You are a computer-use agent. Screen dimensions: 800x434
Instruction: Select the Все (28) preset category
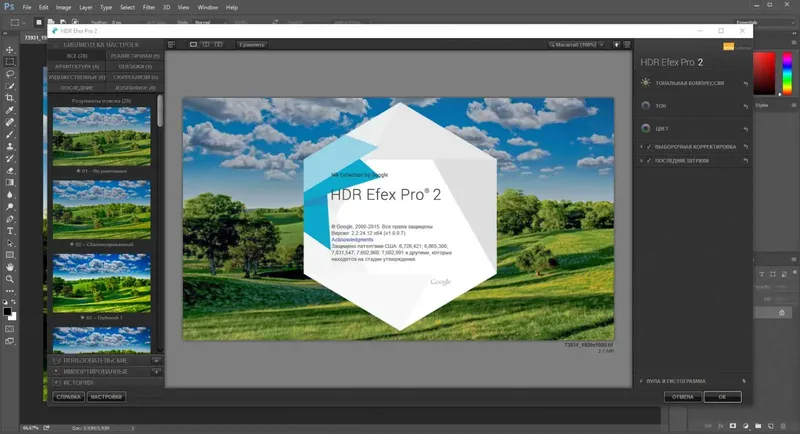(77, 56)
